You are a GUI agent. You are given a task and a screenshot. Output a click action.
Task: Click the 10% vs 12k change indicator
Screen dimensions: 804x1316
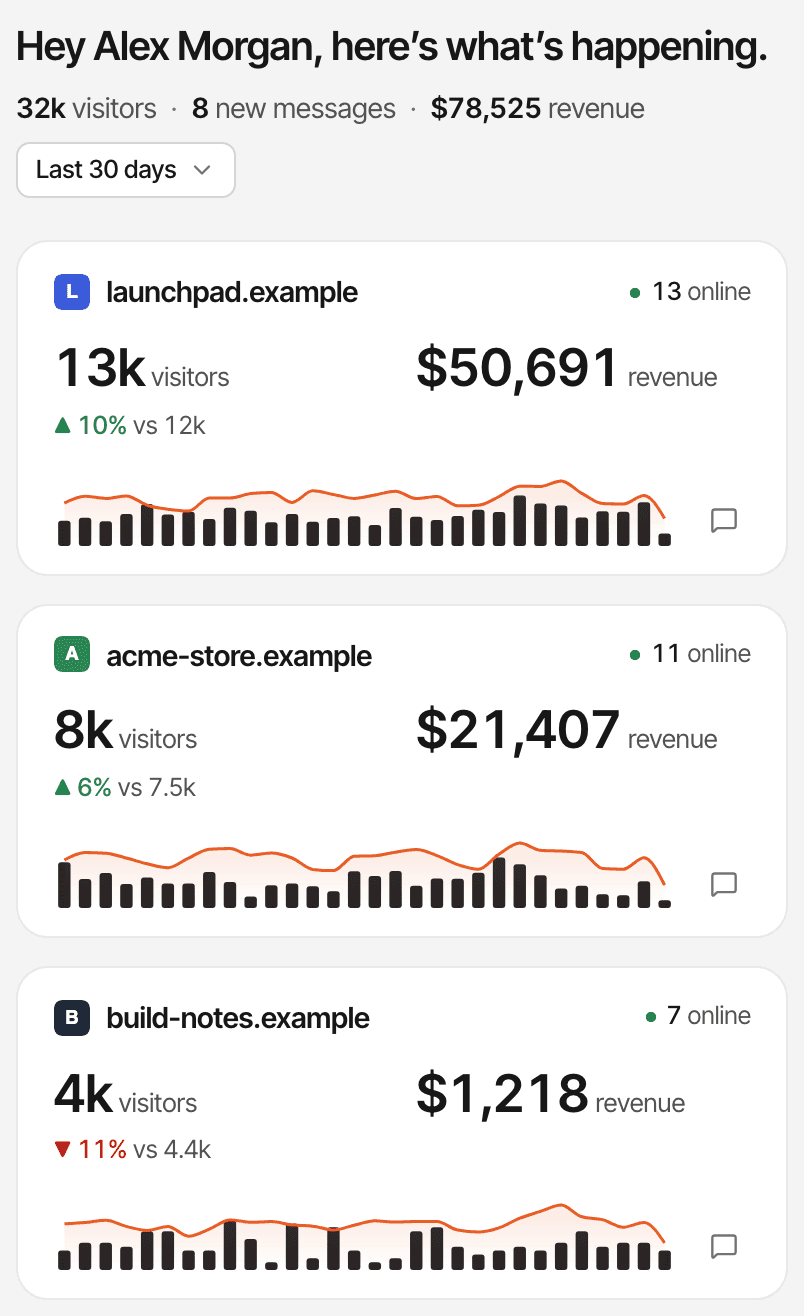point(130,425)
